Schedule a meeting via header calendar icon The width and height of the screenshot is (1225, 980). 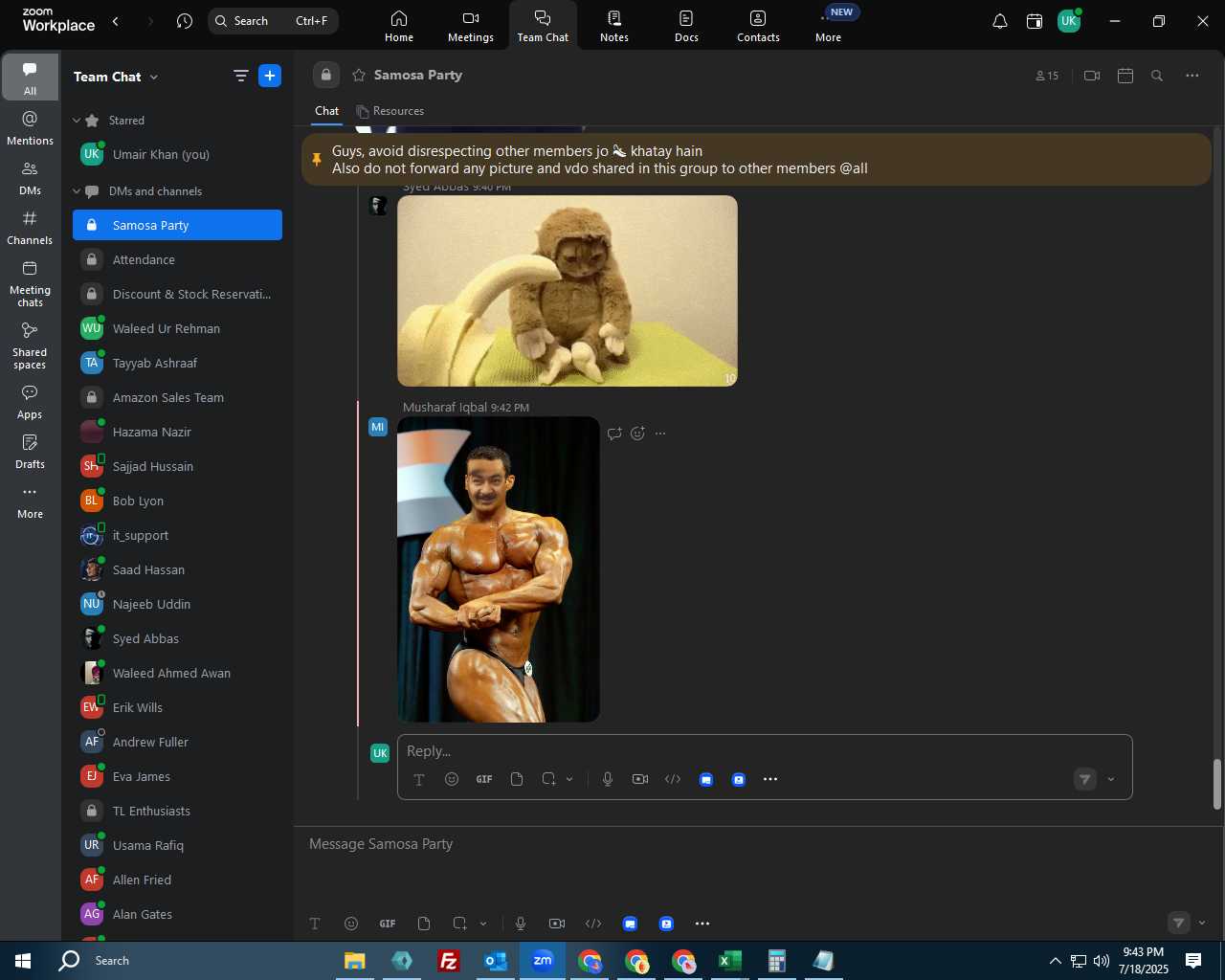[1125, 76]
